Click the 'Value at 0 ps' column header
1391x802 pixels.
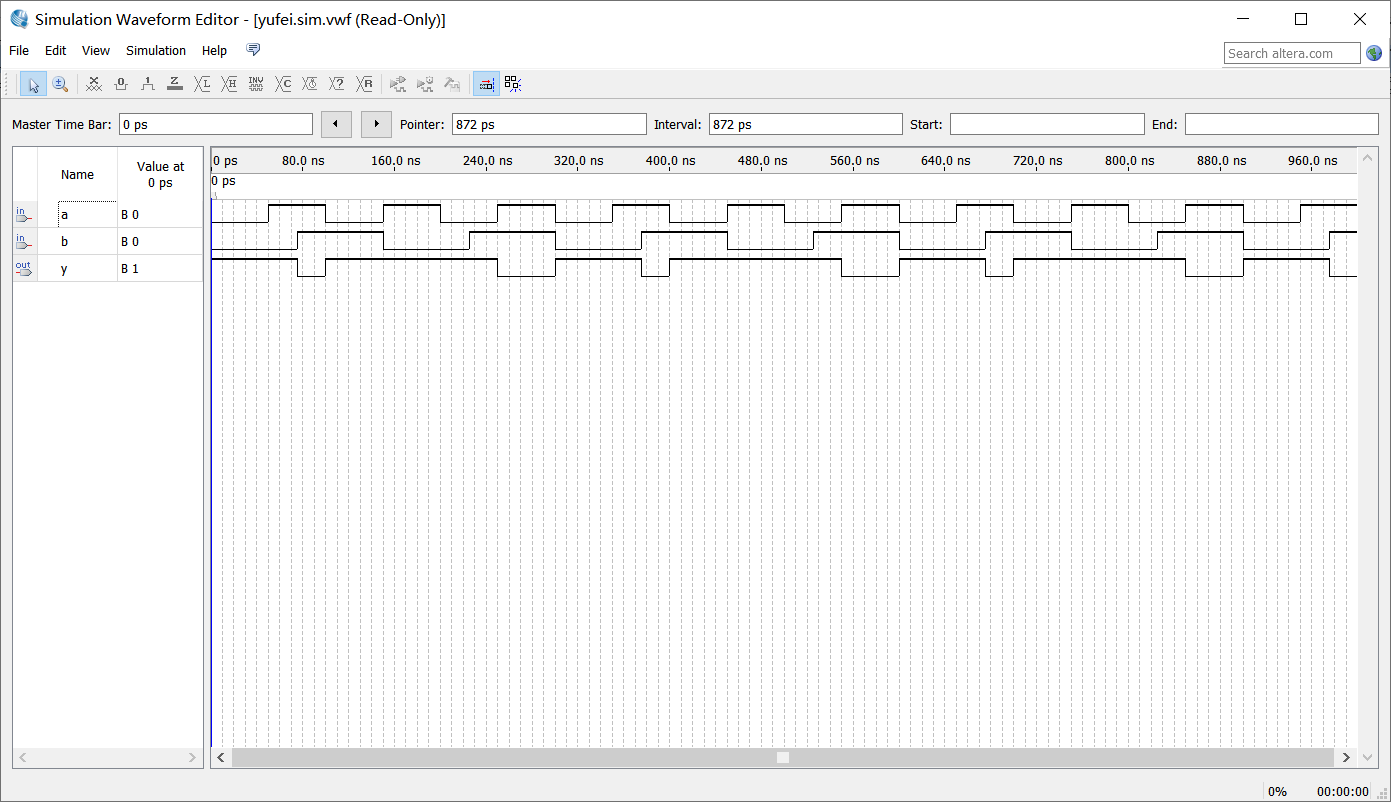160,174
